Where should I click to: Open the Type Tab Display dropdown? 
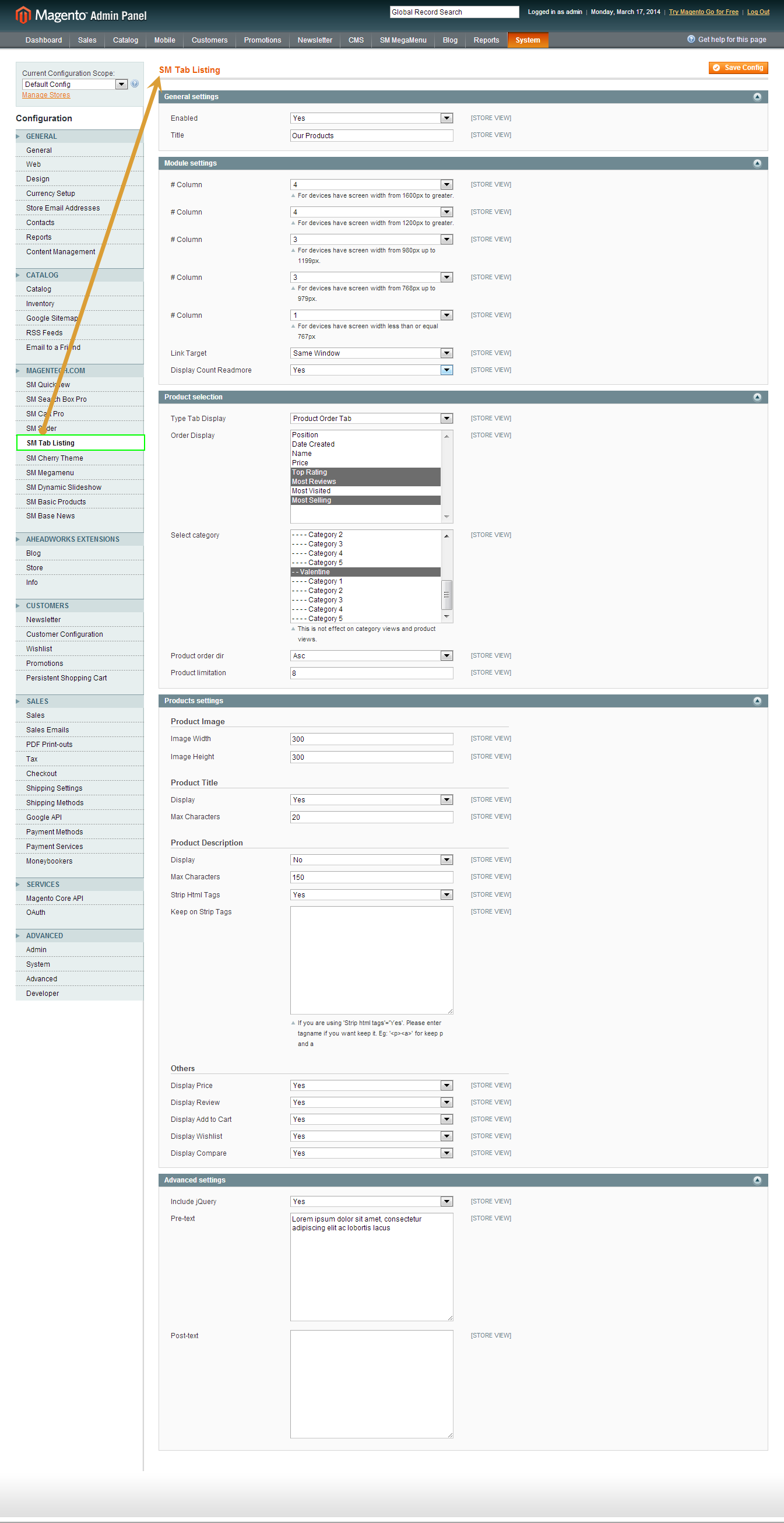pos(371,419)
